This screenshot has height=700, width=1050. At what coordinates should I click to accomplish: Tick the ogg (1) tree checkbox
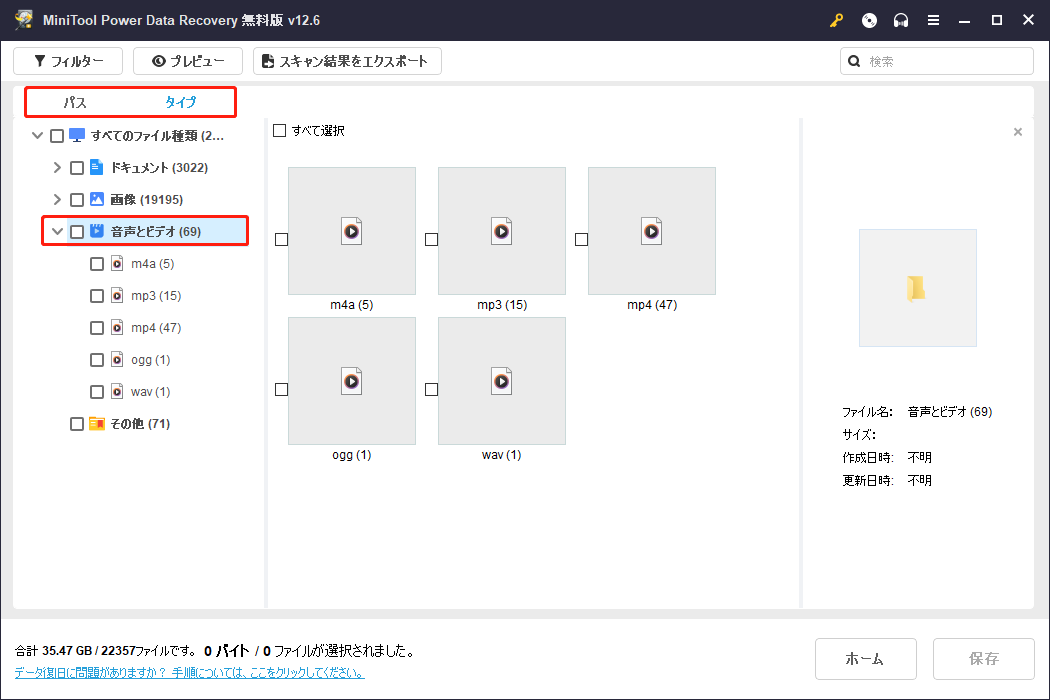(97, 360)
